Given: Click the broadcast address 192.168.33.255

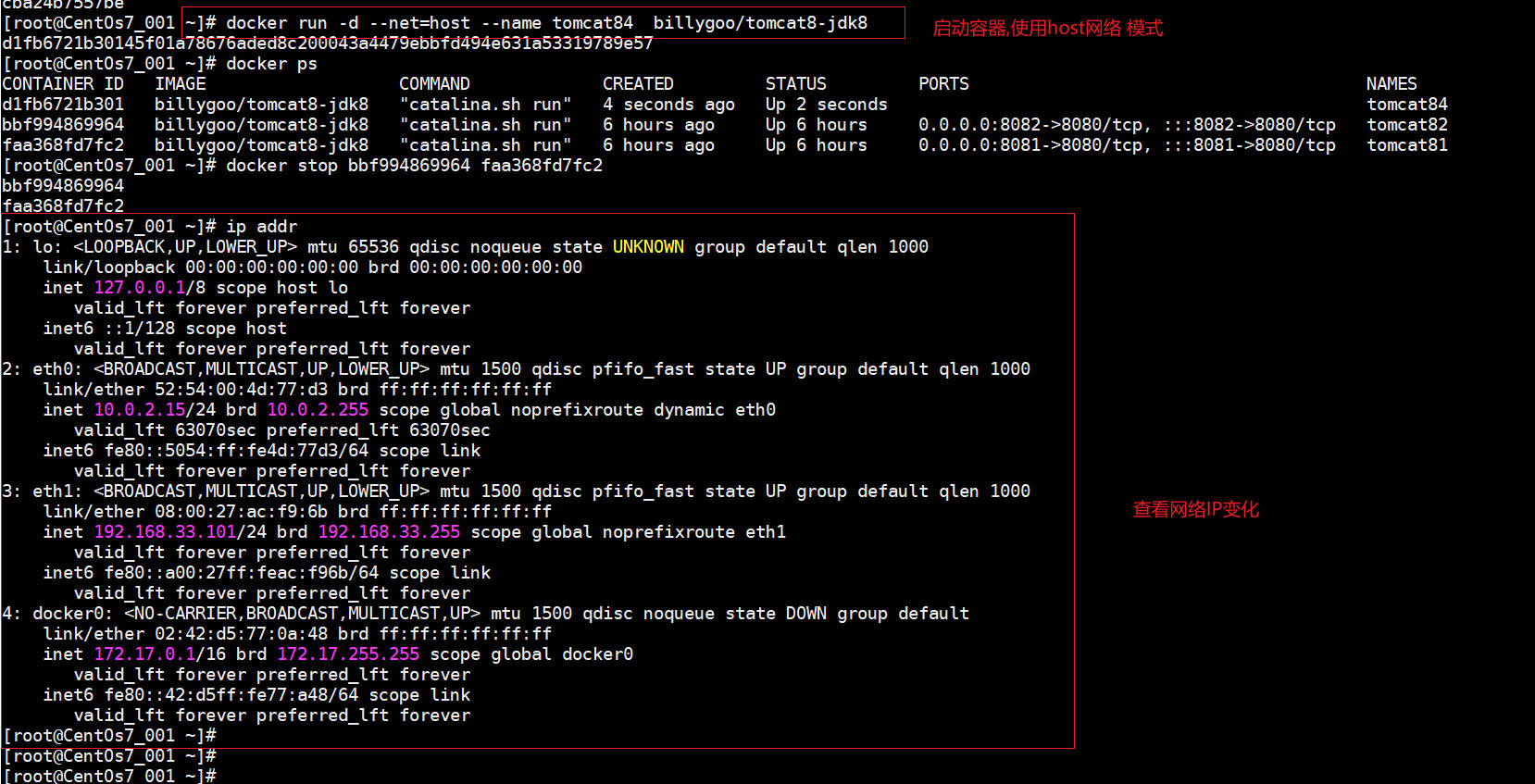Looking at the screenshot, I should [x=389, y=532].
